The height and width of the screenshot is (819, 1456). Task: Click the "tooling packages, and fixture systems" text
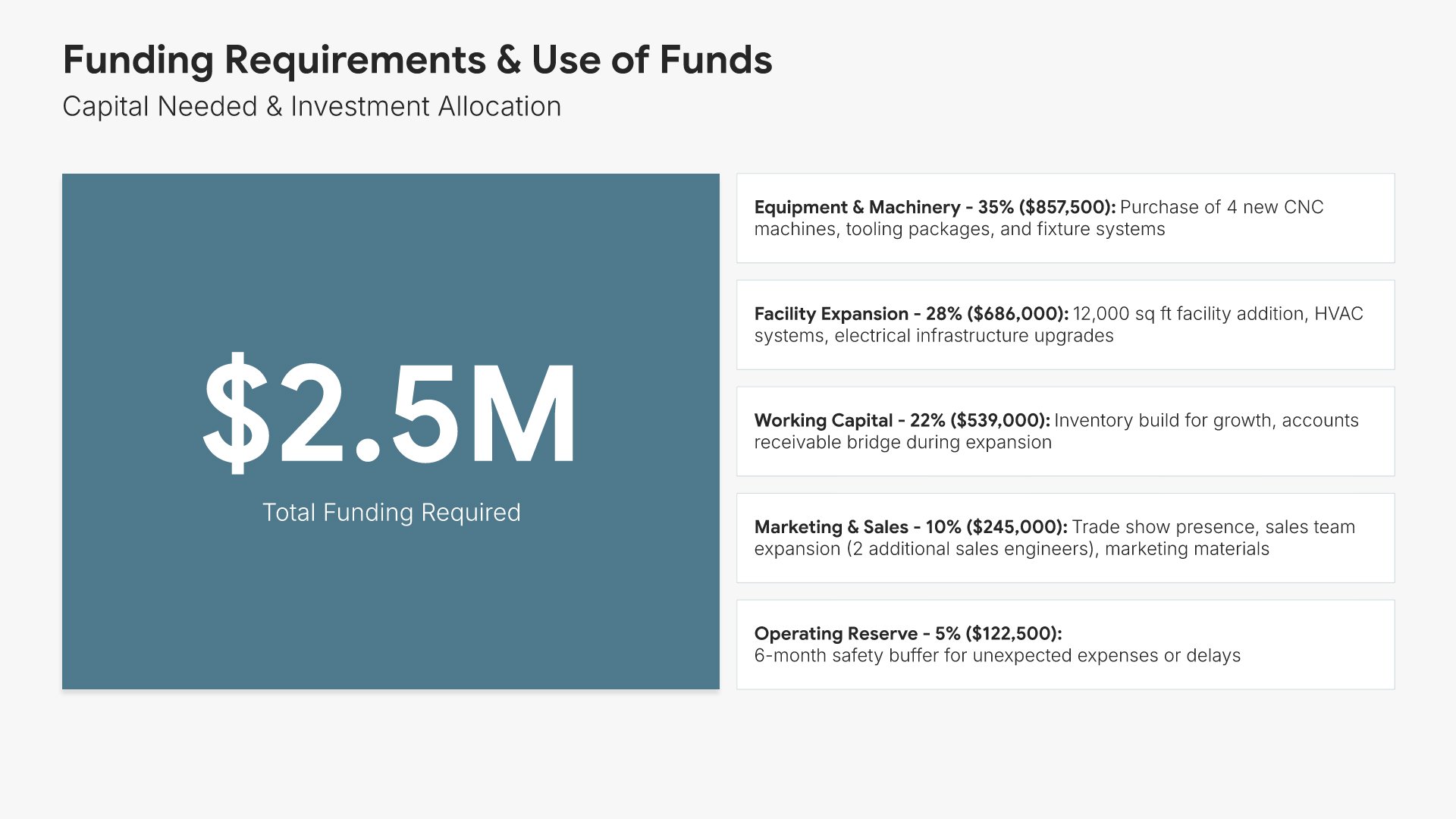1005,230
